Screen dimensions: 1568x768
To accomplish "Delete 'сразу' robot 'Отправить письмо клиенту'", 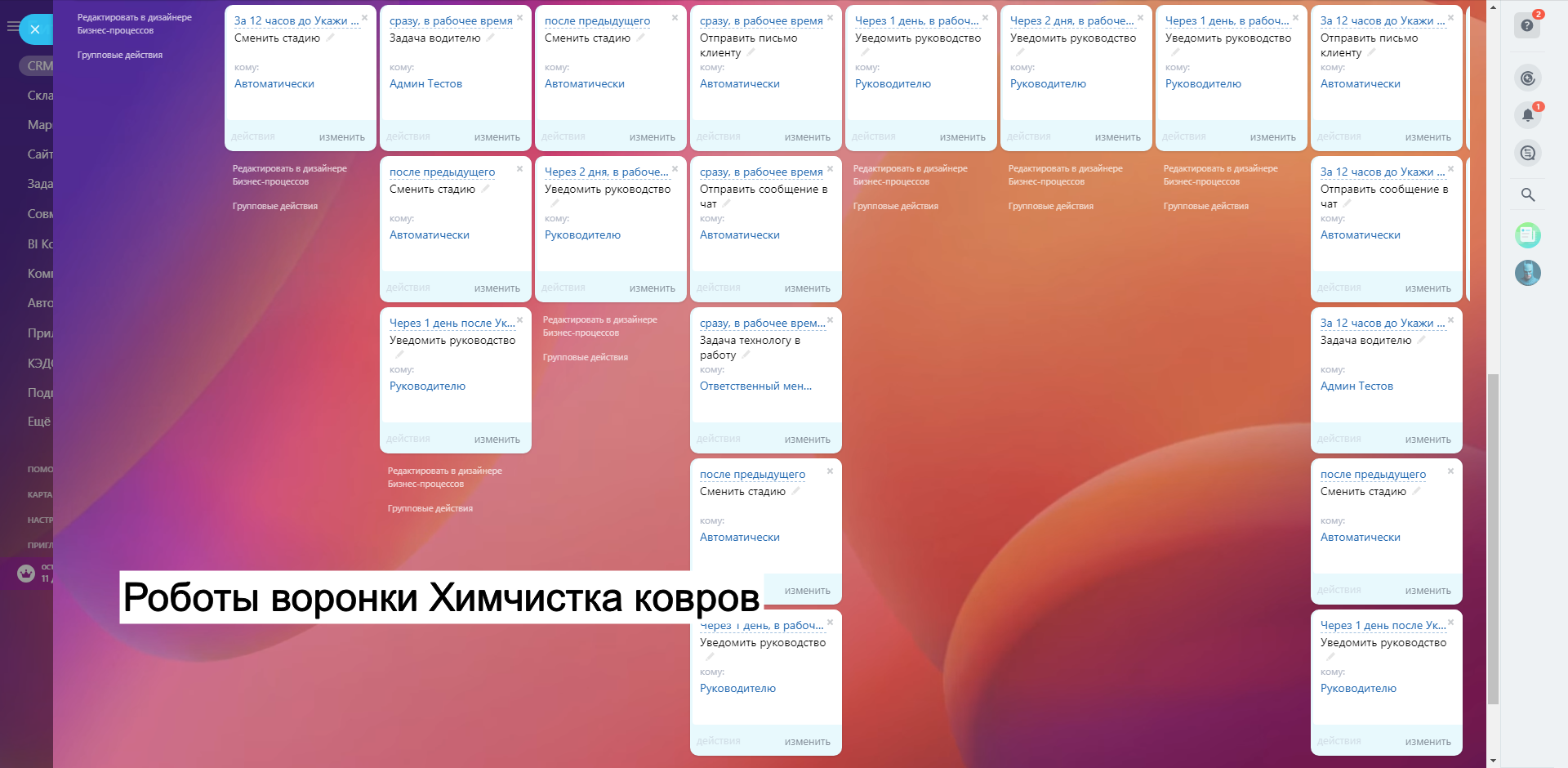I will [830, 17].
